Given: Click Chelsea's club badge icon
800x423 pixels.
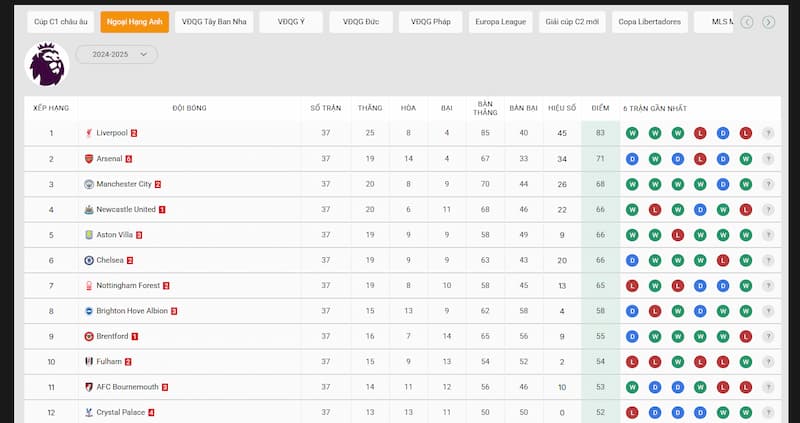Looking at the screenshot, I should pos(89,260).
